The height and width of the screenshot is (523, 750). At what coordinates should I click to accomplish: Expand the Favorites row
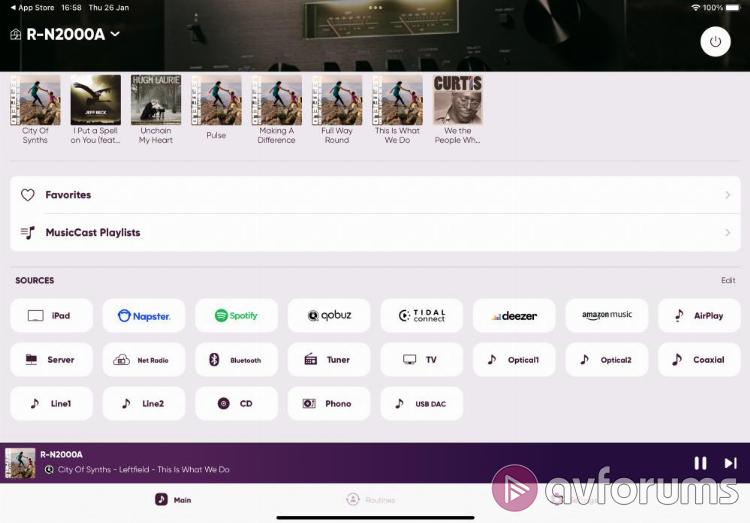[375, 195]
